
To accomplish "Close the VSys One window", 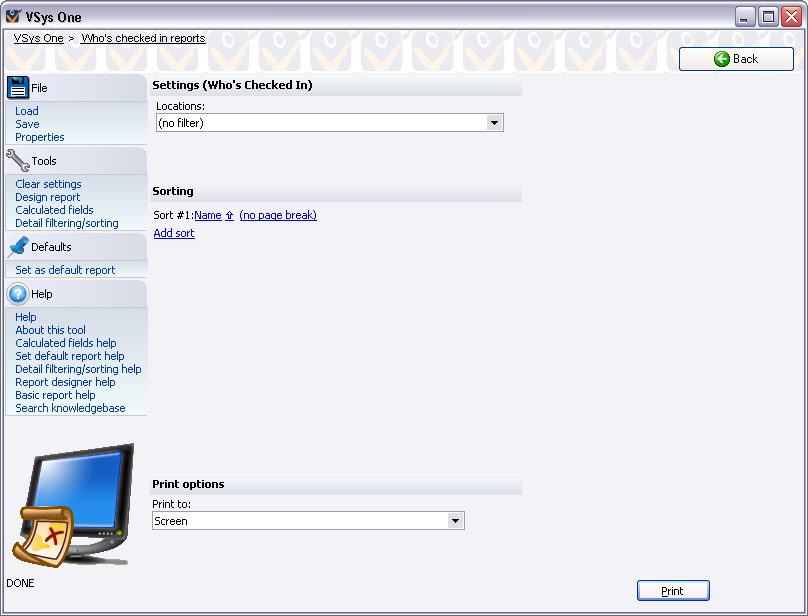I will click(792, 17).
